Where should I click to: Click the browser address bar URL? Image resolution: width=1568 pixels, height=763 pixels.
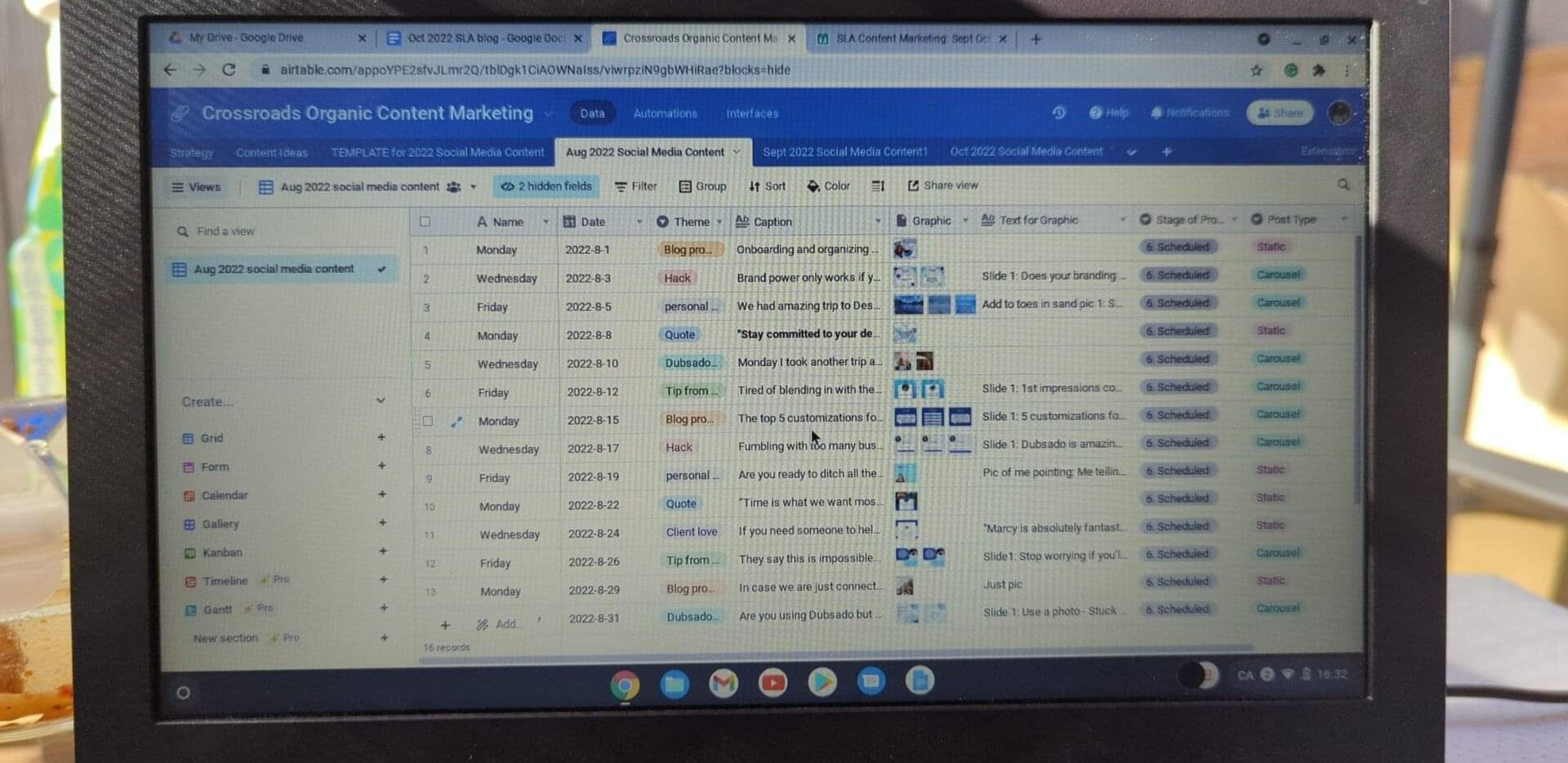pos(535,70)
